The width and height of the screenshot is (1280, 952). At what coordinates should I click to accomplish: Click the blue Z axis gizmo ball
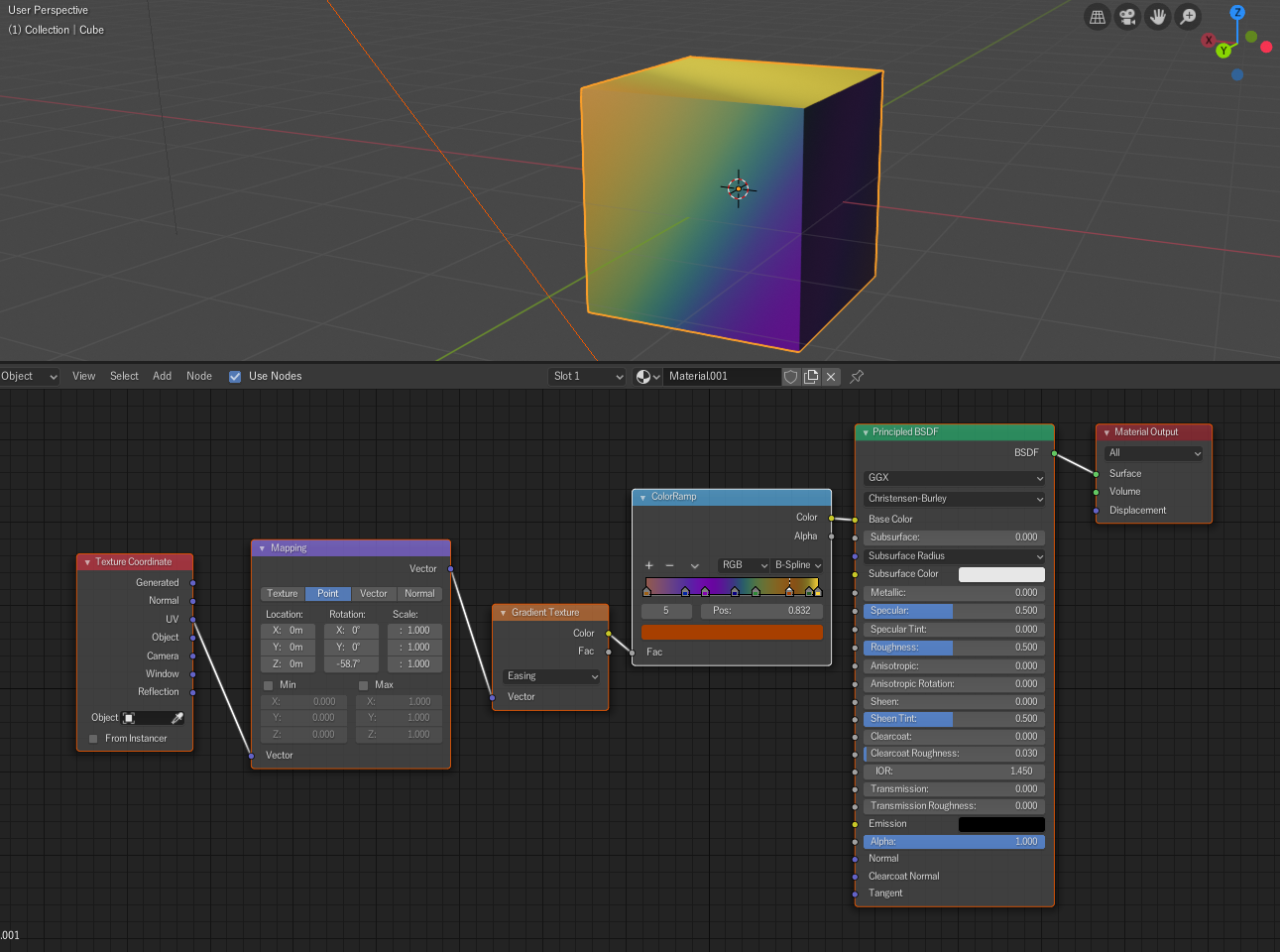coord(1237,13)
